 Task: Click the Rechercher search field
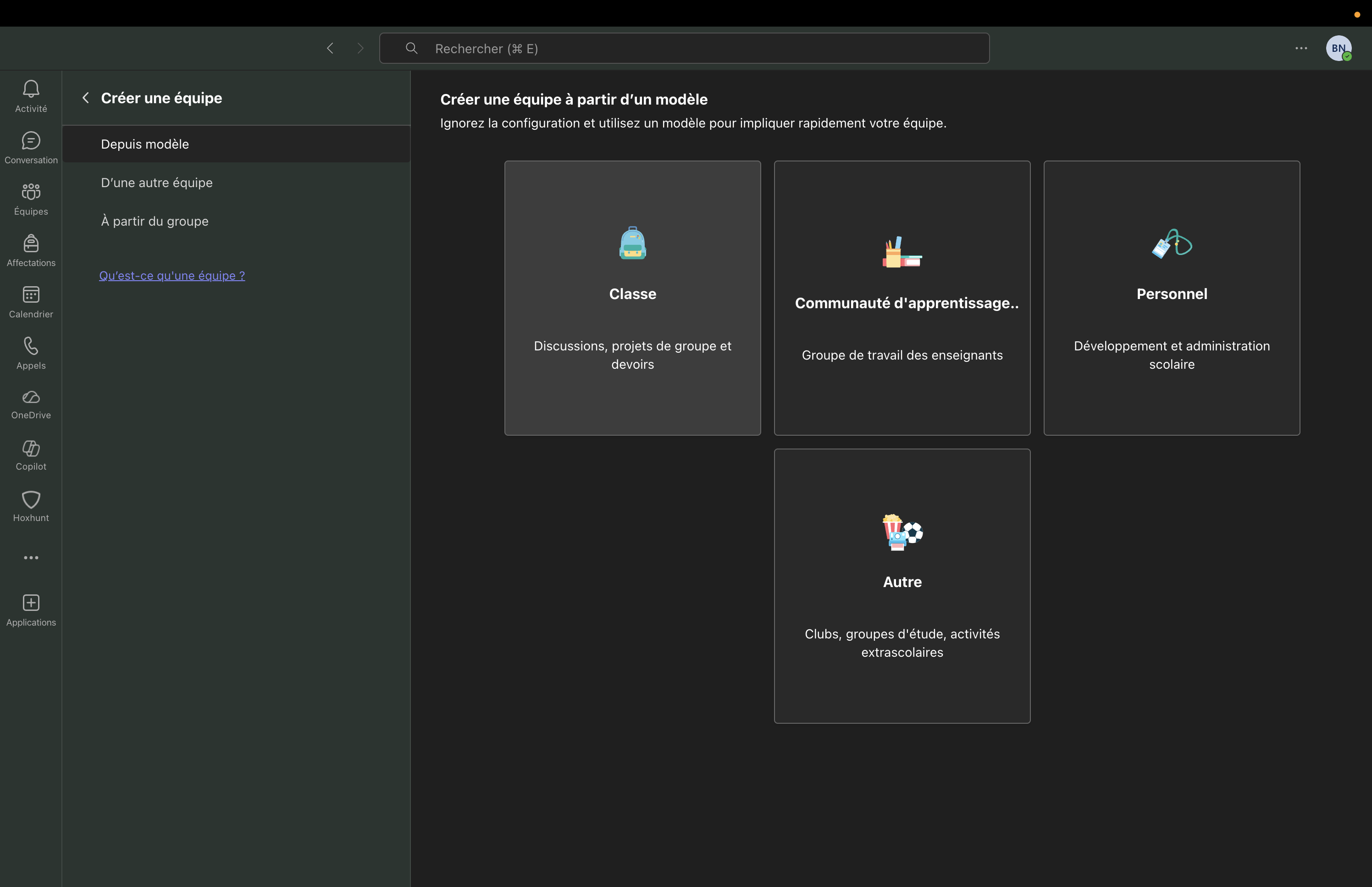[684, 48]
